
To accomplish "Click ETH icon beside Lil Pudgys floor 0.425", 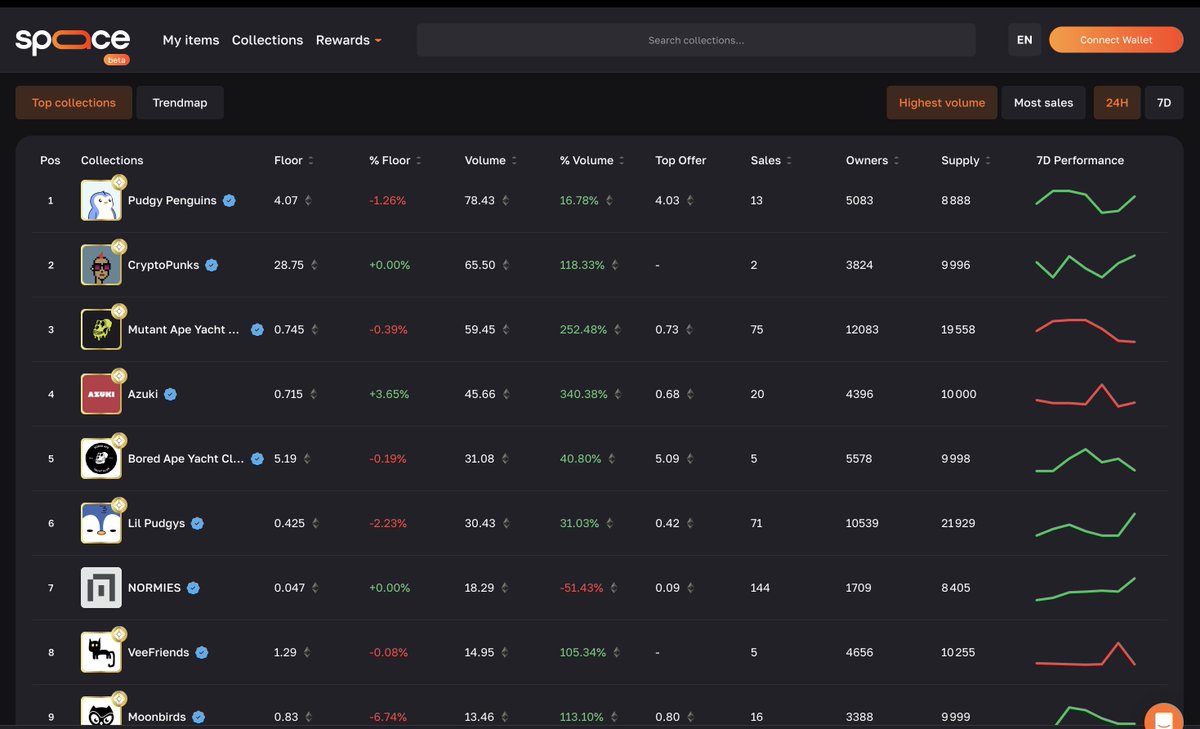I will point(315,523).
